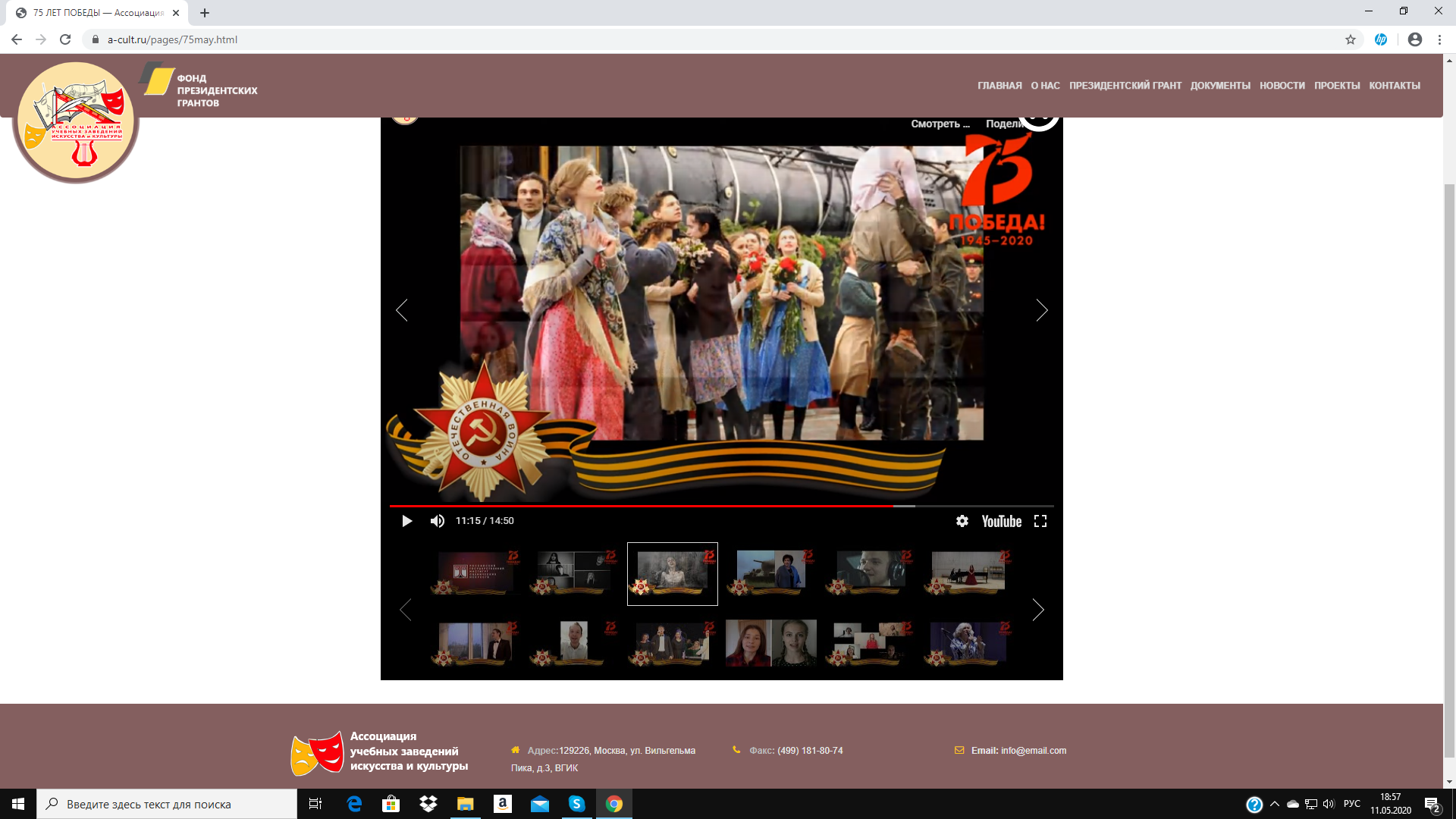Click the footer masks logo
Screen dimensions: 1456x819
coord(317,753)
